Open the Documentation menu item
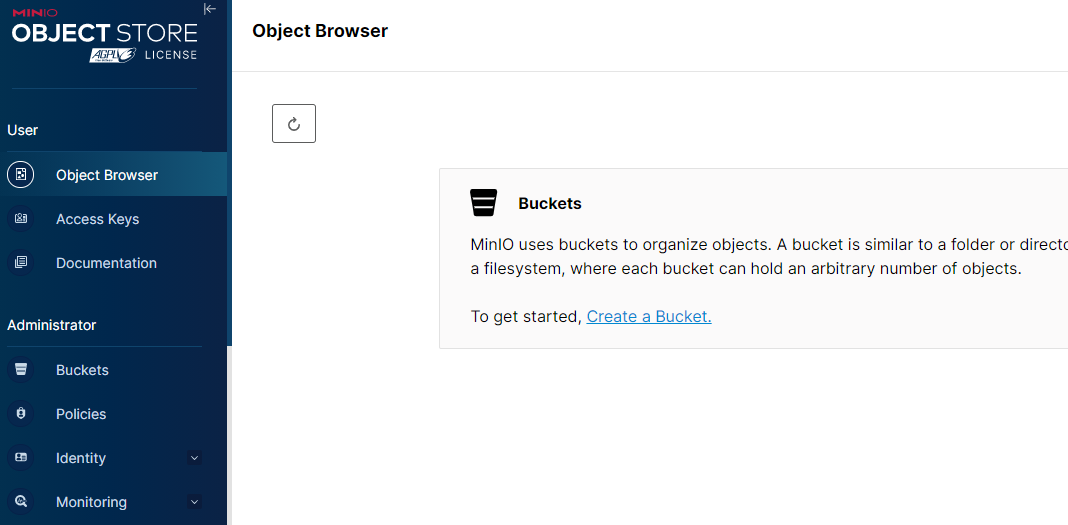The width and height of the screenshot is (1068, 525). 106,263
